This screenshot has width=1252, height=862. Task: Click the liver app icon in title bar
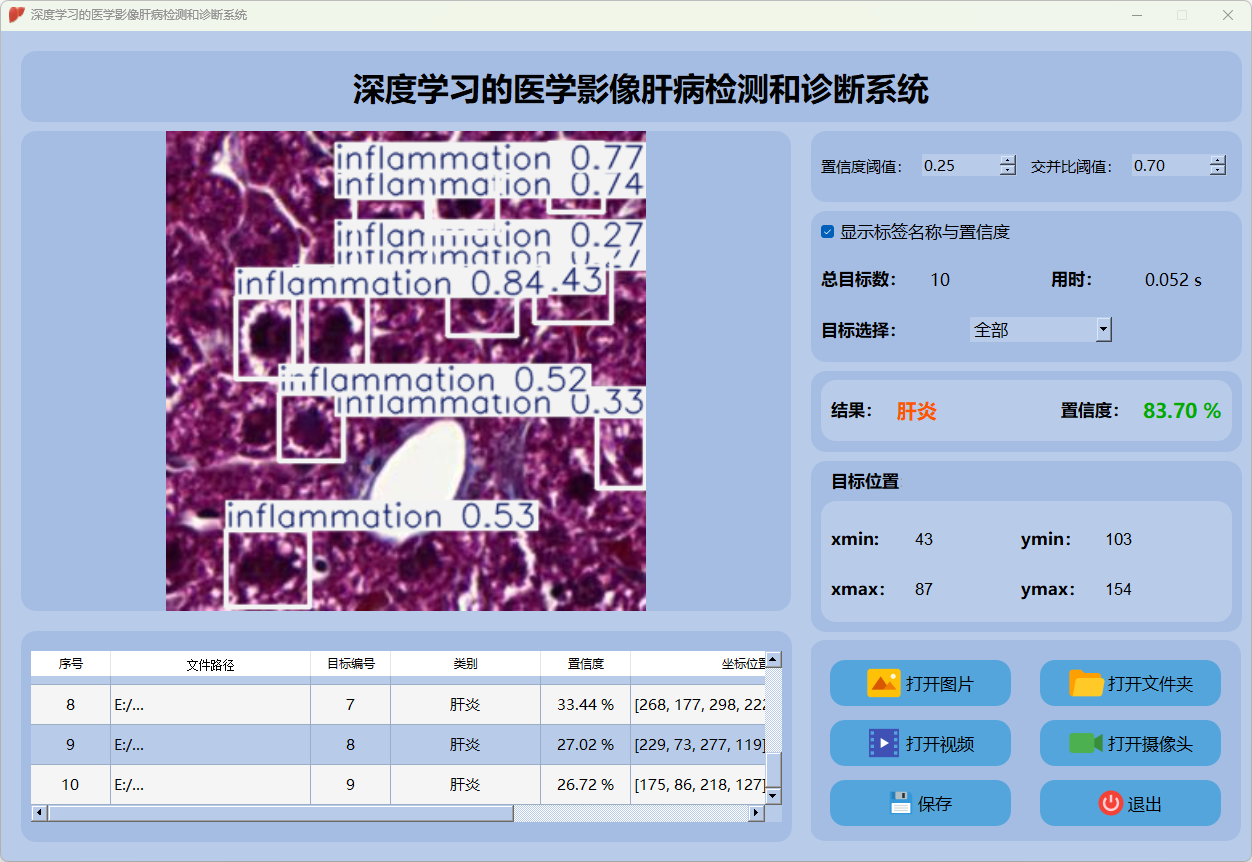tap(16, 15)
